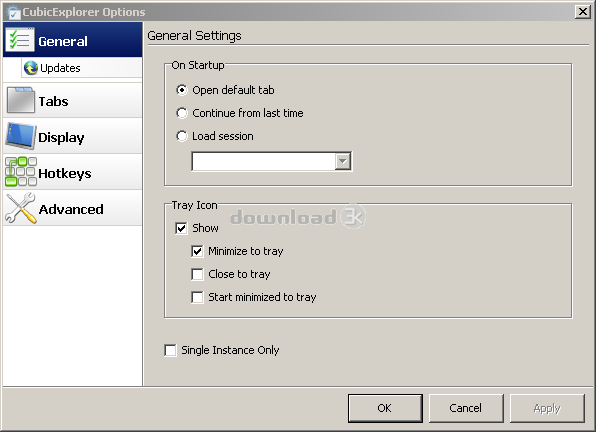The height and width of the screenshot is (432, 596).
Task: Click the Display monitor icon
Action: pyautogui.click(x=21, y=136)
